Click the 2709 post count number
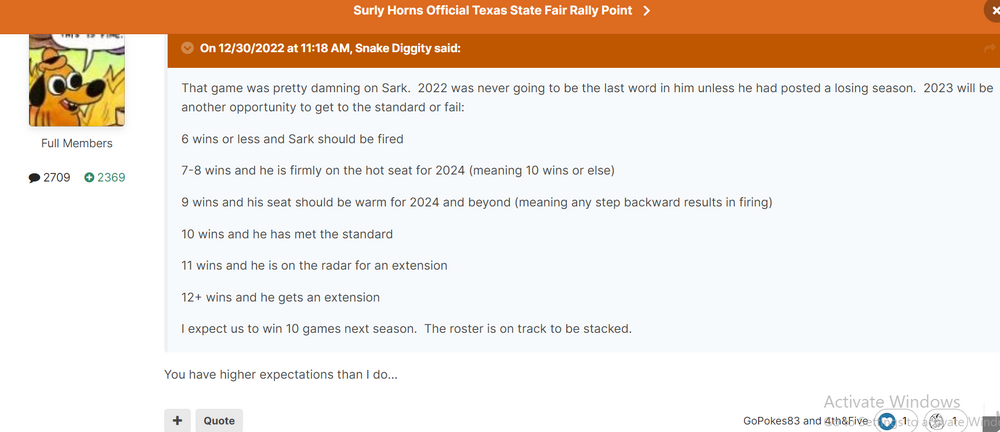The height and width of the screenshot is (432, 1000). click(57, 178)
